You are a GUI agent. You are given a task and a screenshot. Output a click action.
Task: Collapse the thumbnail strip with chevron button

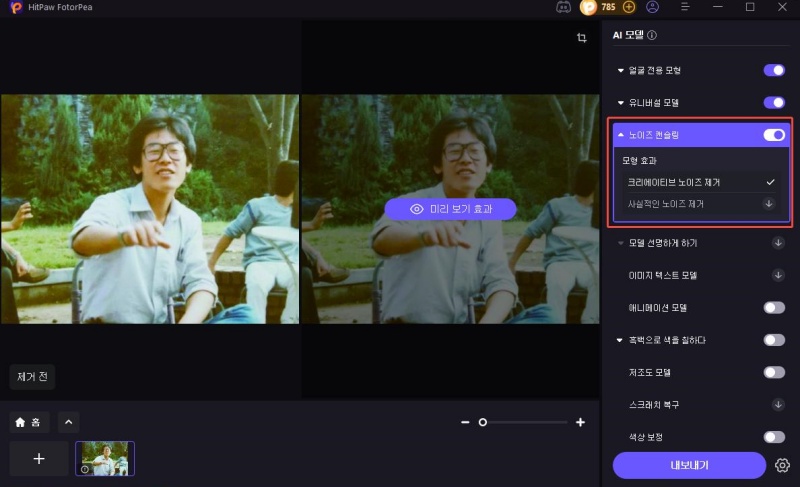(x=68, y=422)
